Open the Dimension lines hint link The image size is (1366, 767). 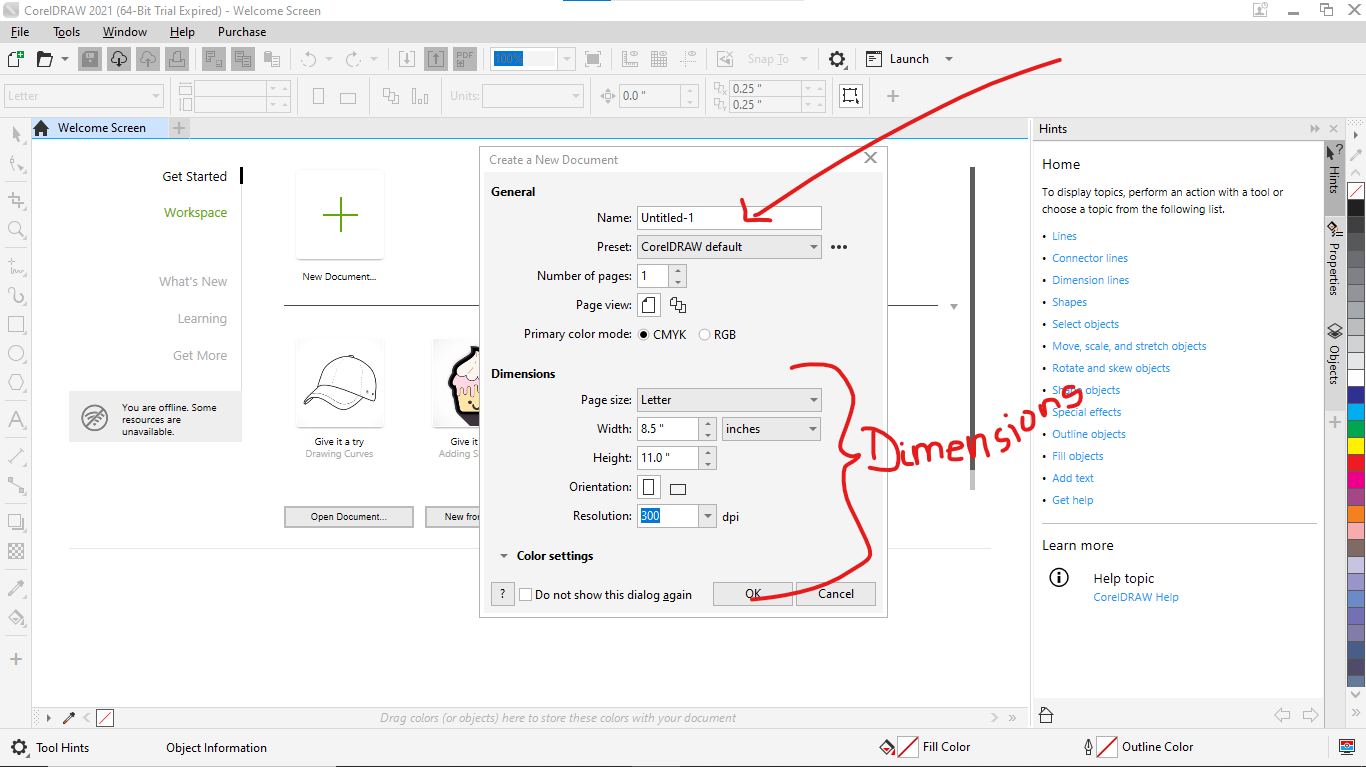1091,280
